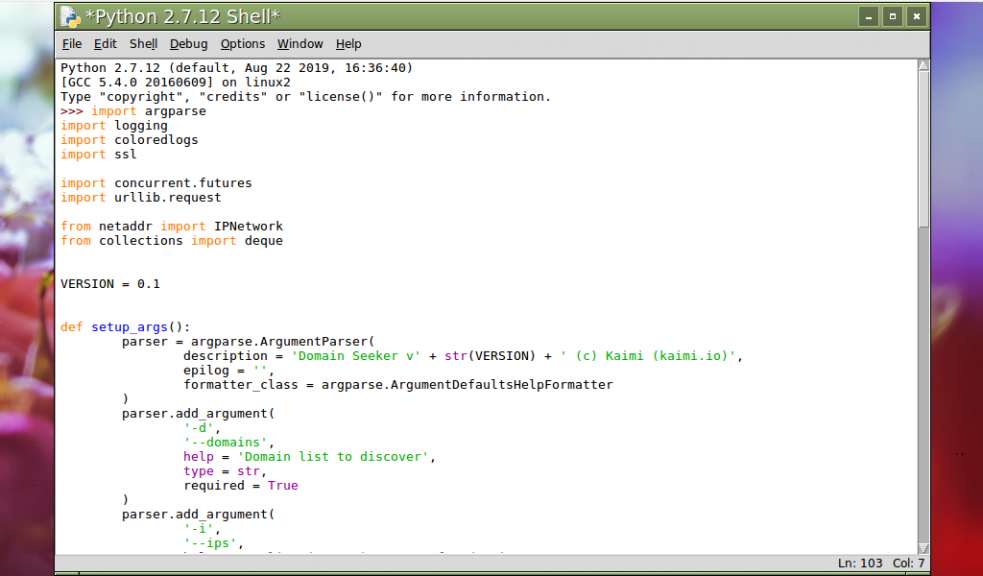983x576 pixels.
Task: Click the copyright/credits information line
Action: pyautogui.click(x=306, y=97)
